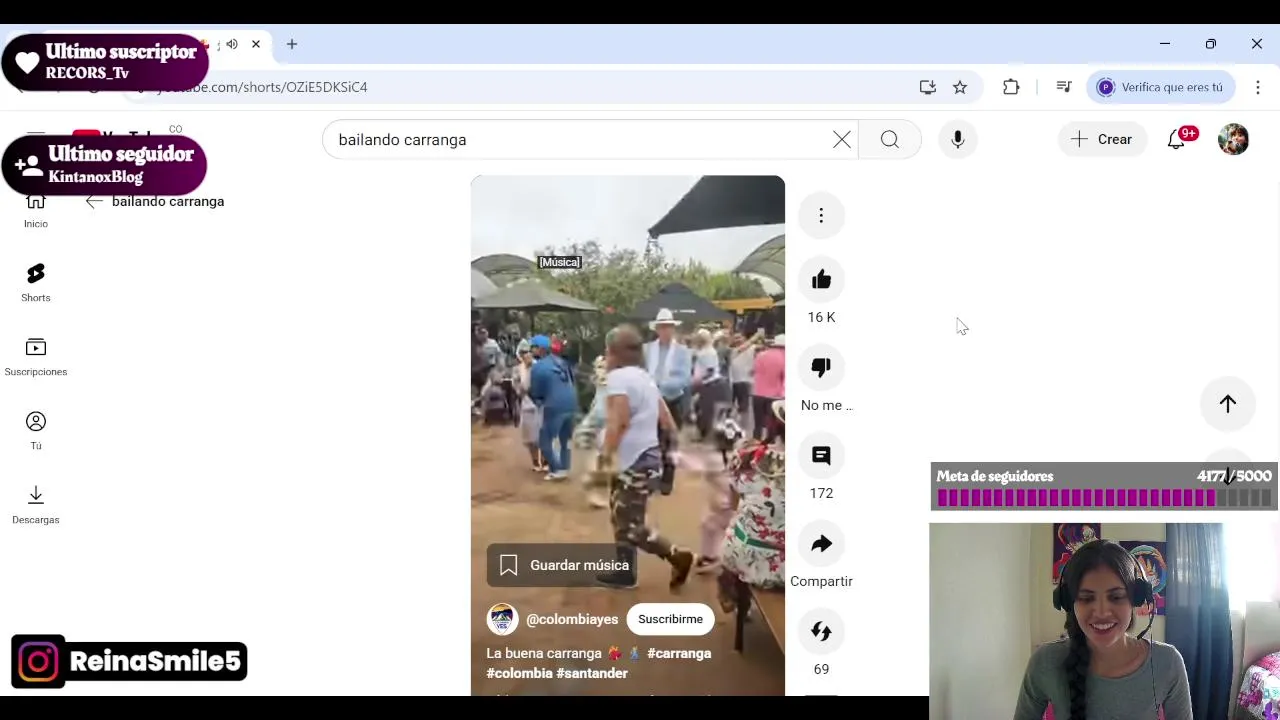Dislike the short with thumbs down
The height and width of the screenshot is (720, 1280).
pos(821,368)
